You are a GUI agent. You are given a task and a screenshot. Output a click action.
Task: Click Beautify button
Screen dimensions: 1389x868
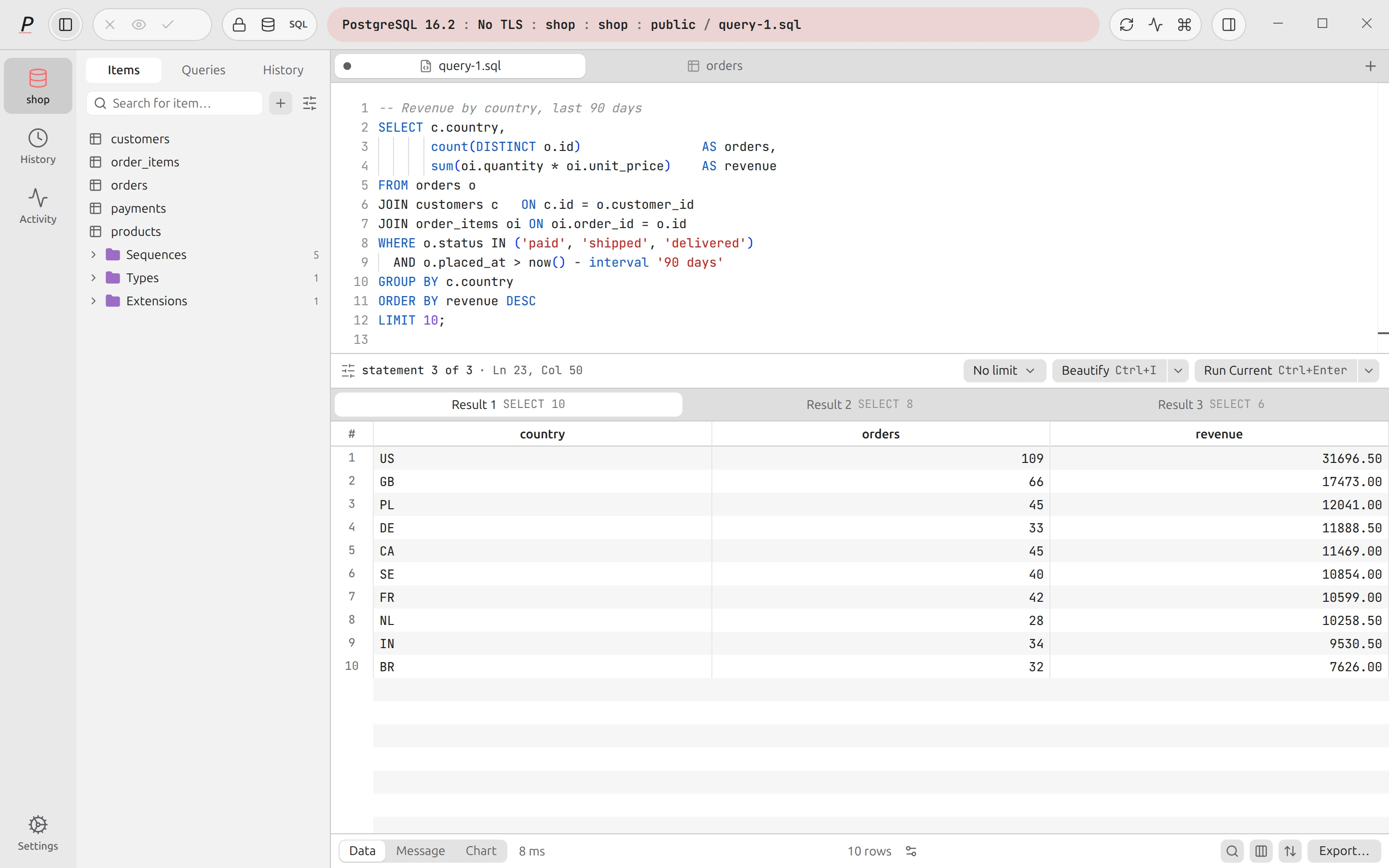click(x=1109, y=371)
